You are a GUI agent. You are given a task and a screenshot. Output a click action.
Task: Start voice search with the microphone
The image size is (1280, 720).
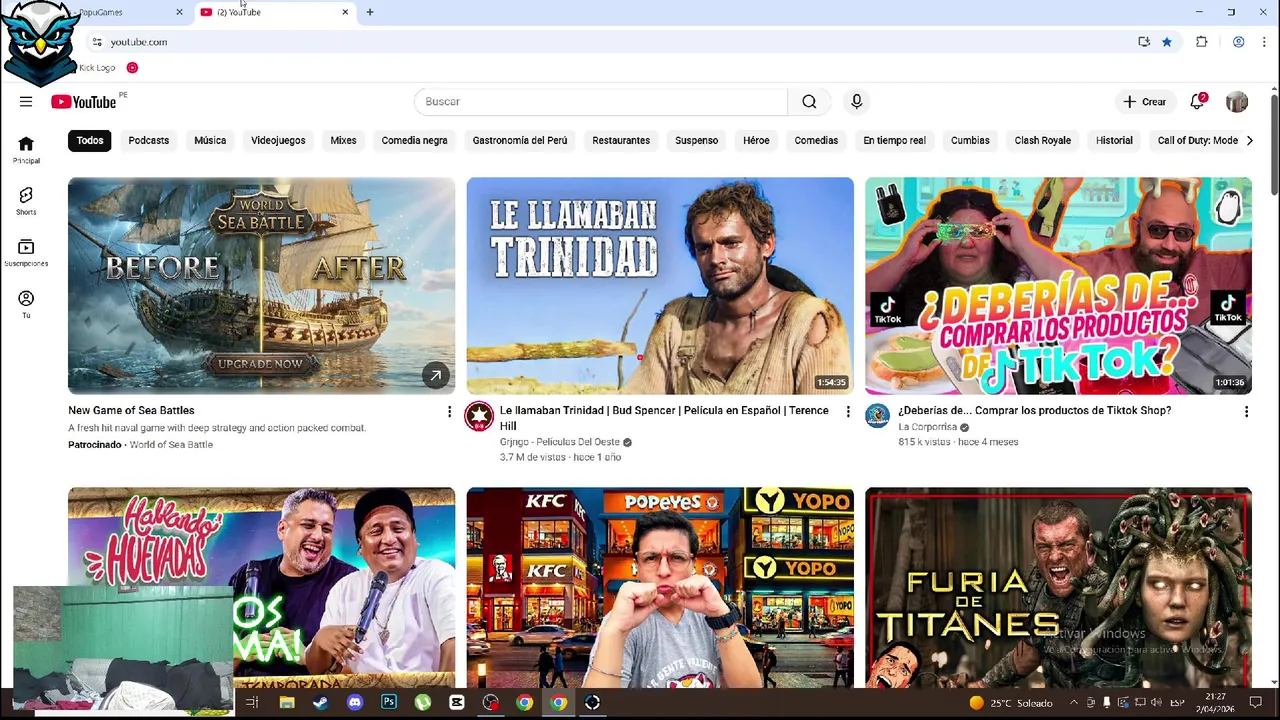[x=856, y=101]
